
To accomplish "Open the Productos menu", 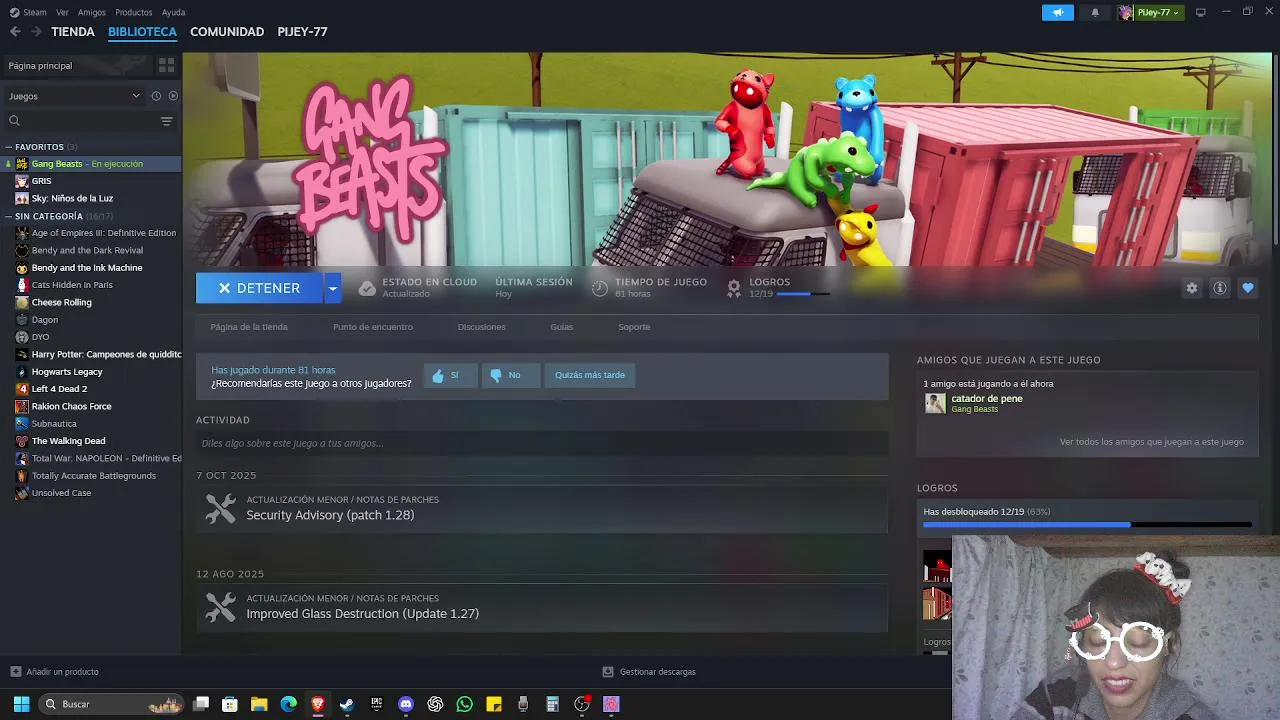I will coord(134,12).
